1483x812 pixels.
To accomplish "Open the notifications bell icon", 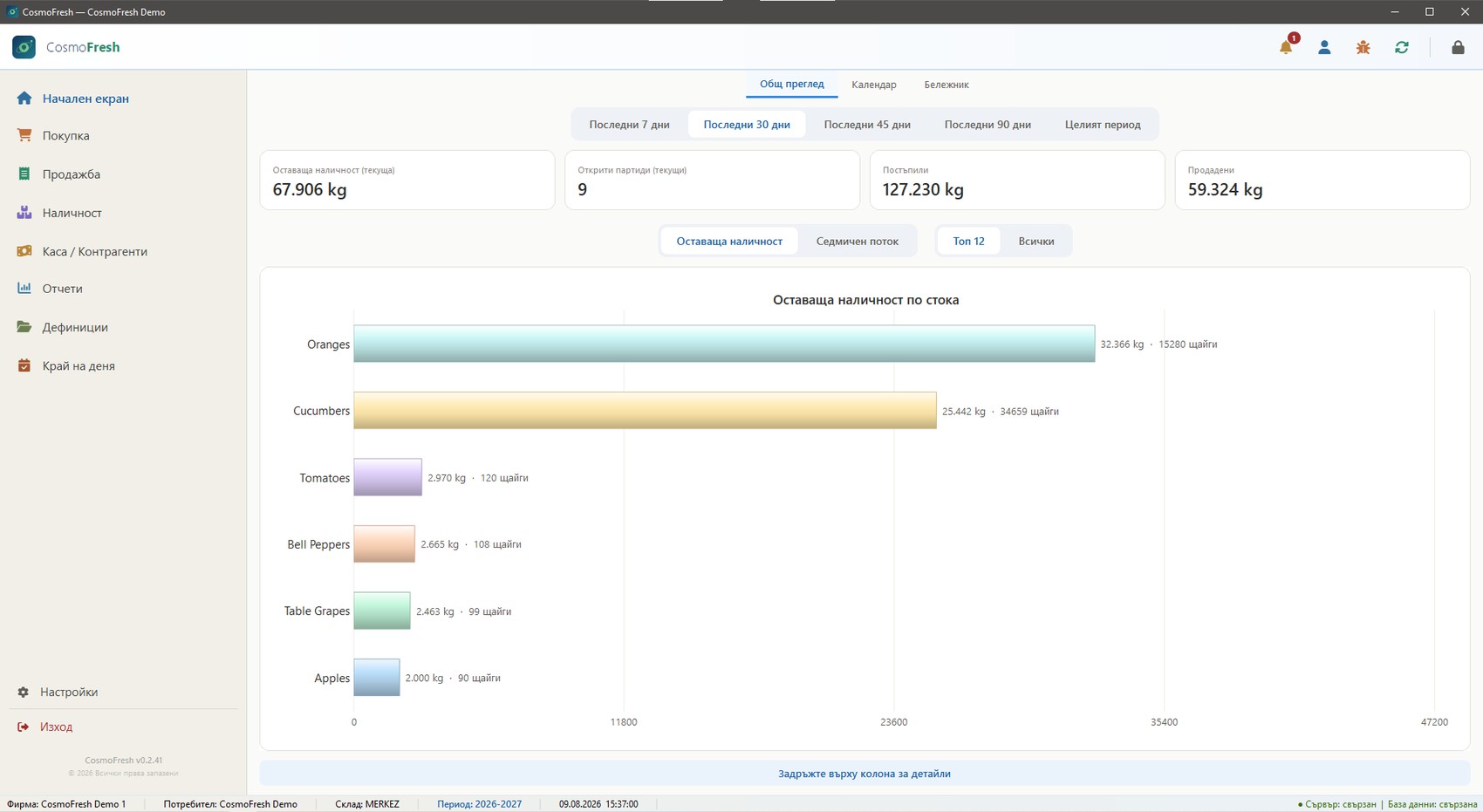I will point(1286,47).
